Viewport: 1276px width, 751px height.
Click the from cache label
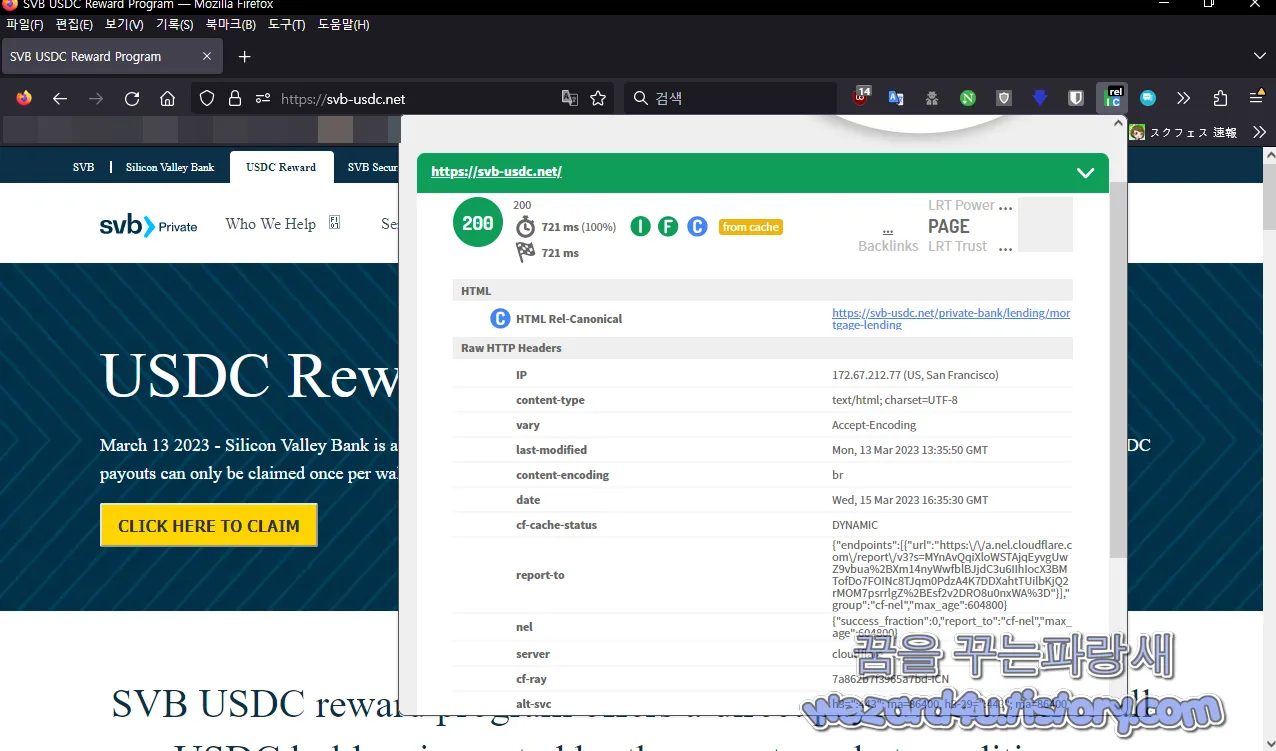coord(750,227)
